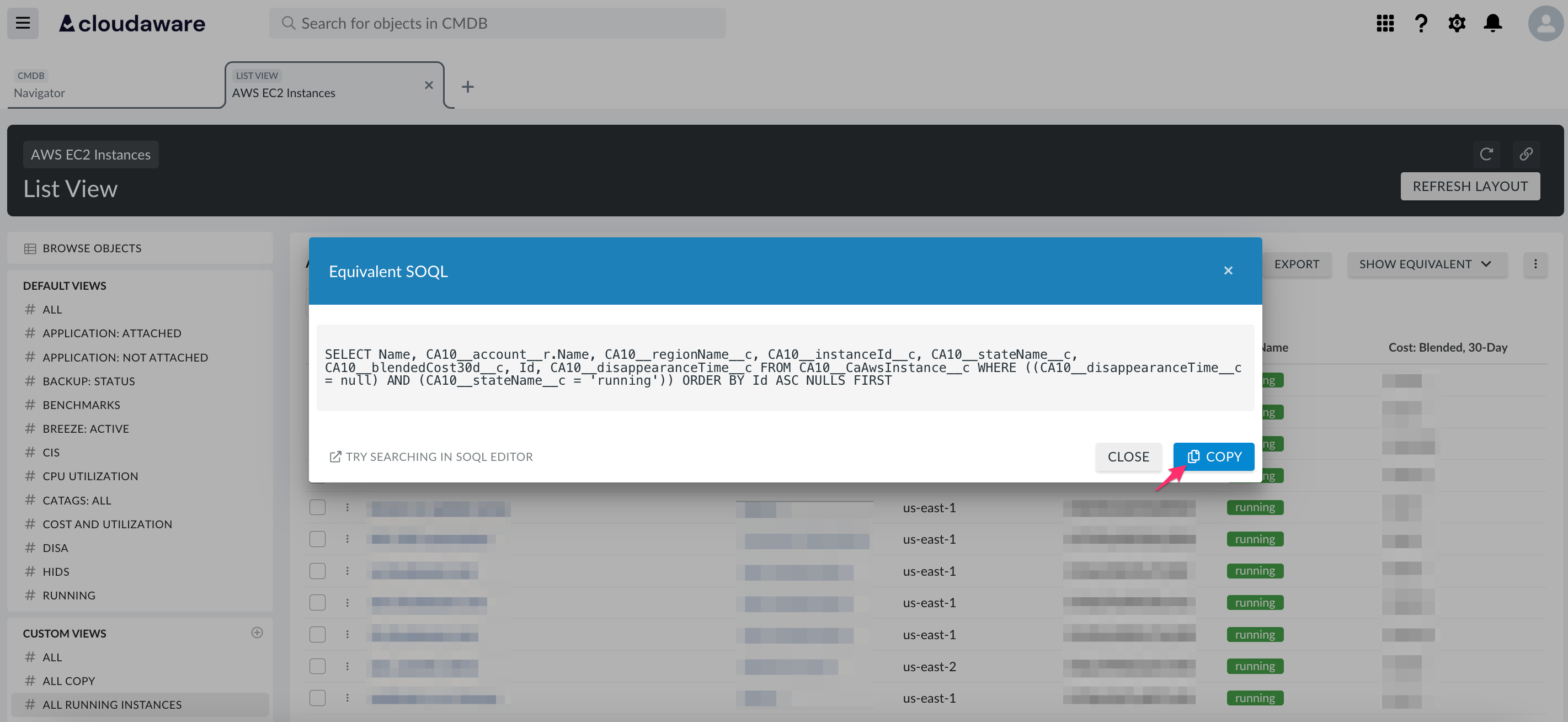Click the DEFAULT VIEWS heading
This screenshot has width=1568, height=722.
(65, 285)
